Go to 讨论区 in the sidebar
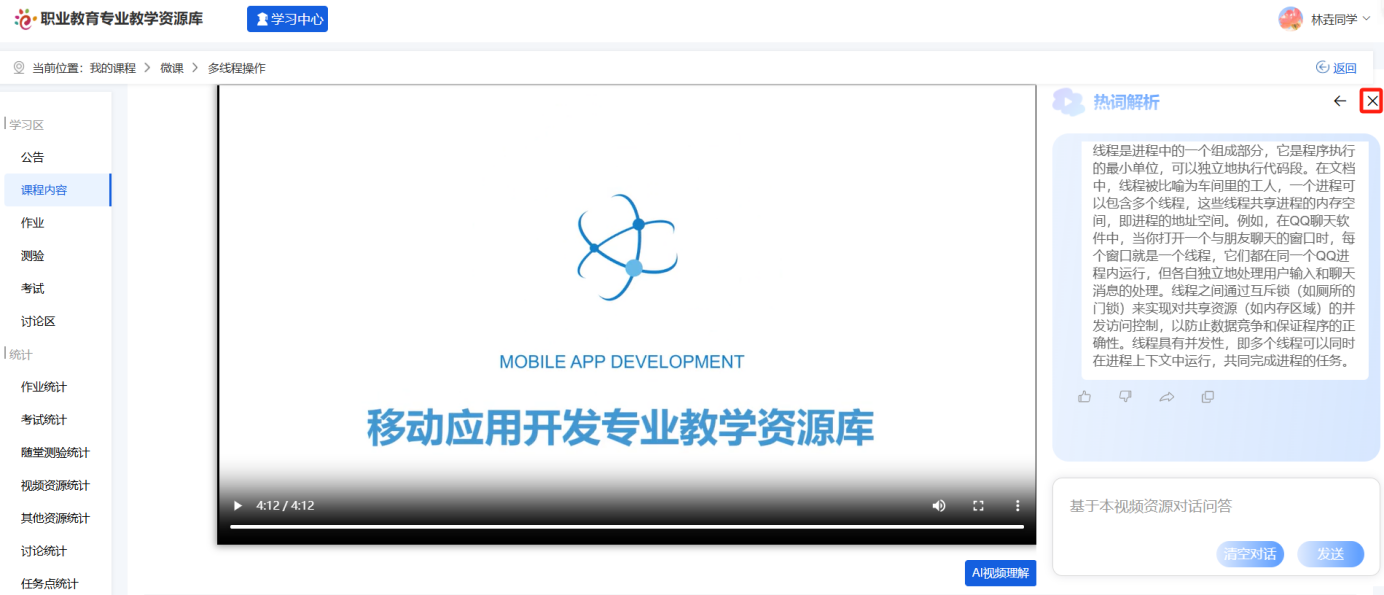Image resolution: width=1384 pixels, height=595 pixels. coord(38,321)
